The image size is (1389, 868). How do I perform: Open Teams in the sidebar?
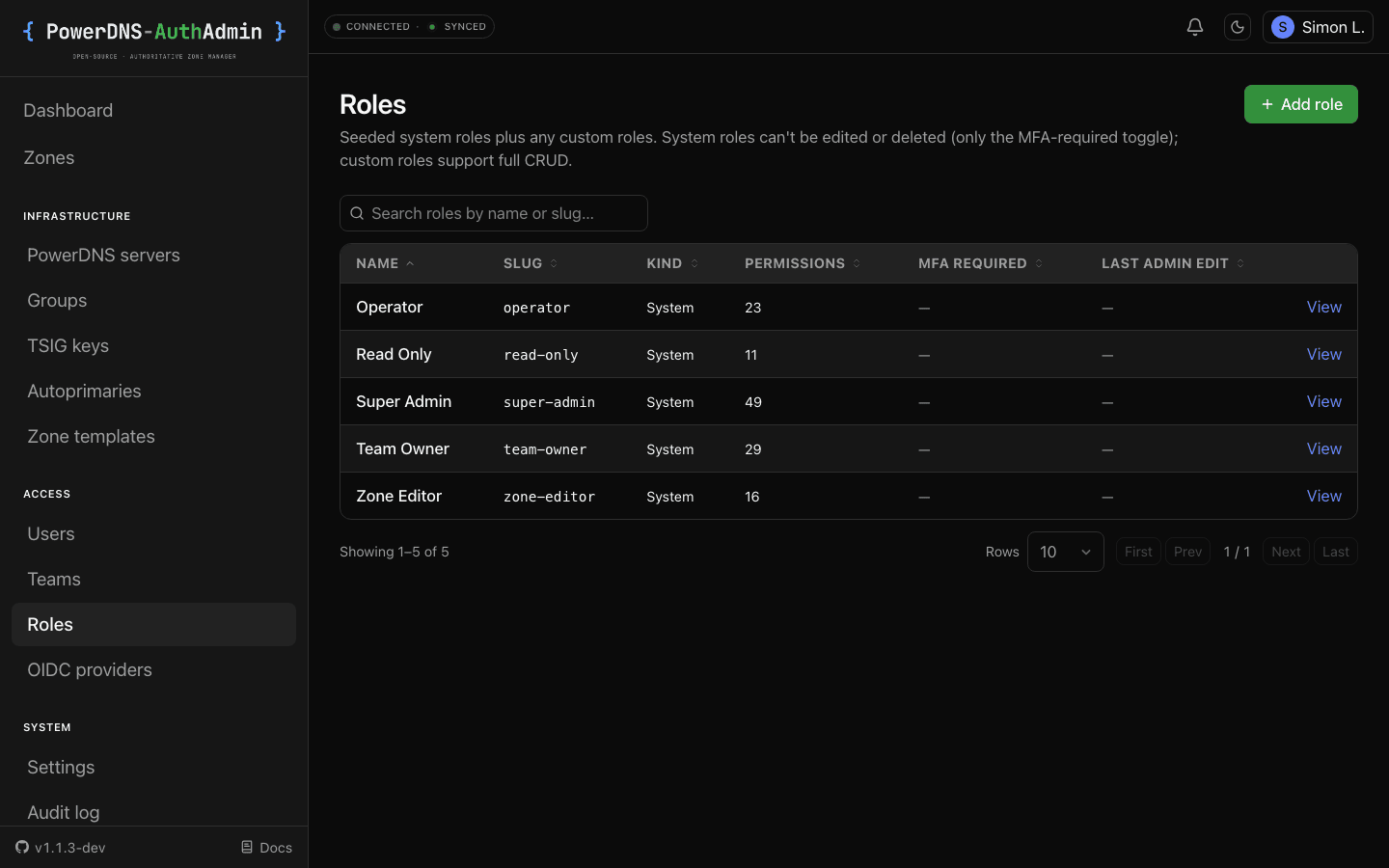tap(154, 579)
